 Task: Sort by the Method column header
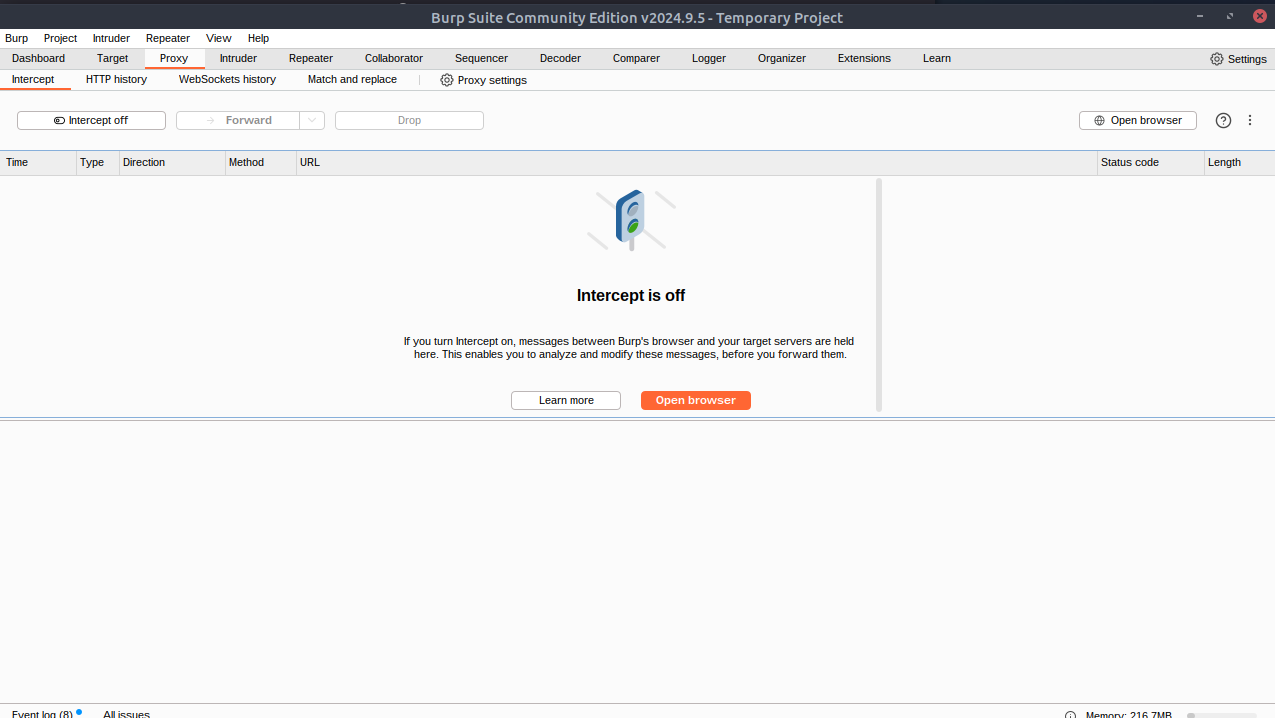261,162
